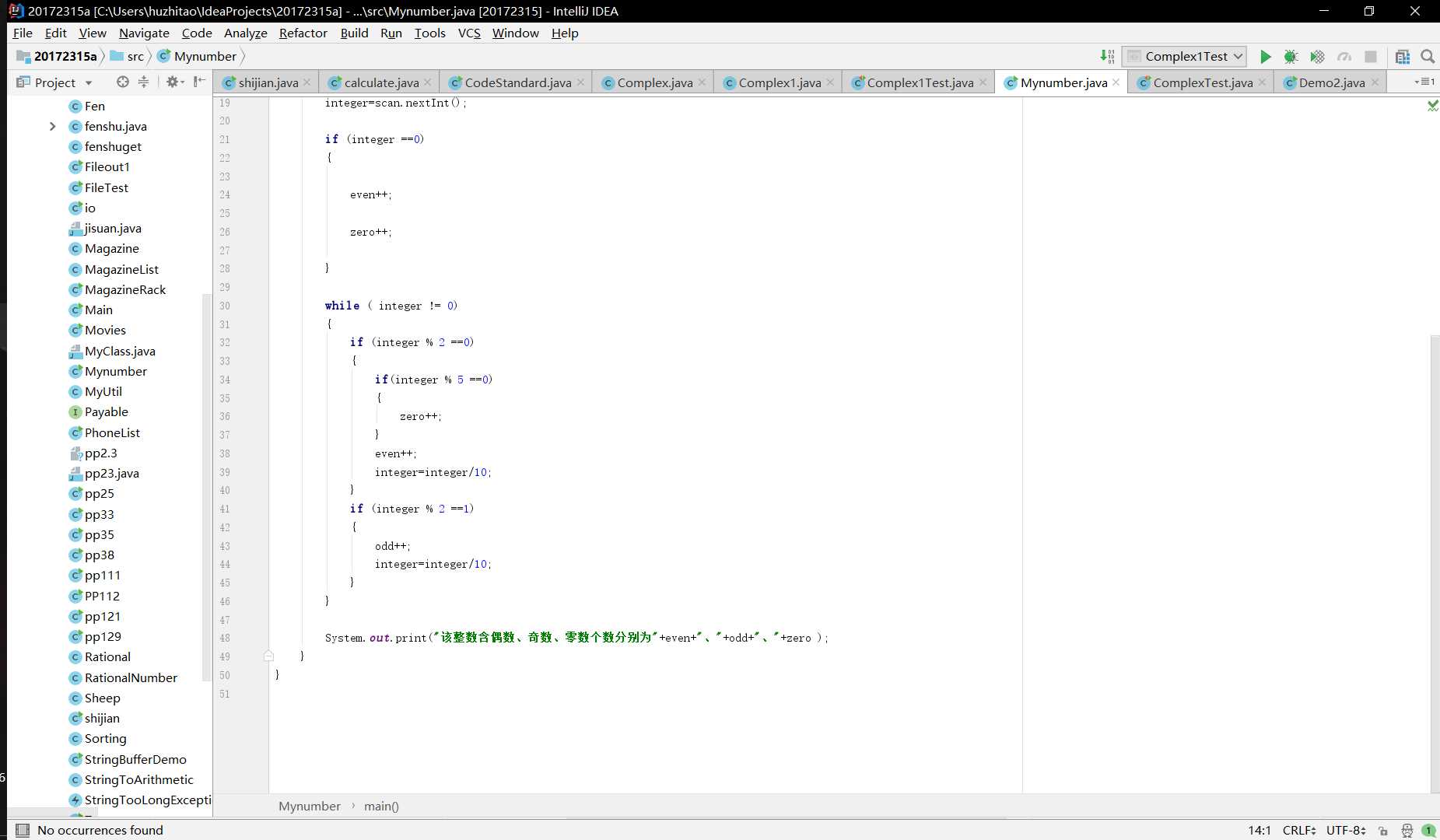Open the event log notification bubble
Screen dimensions: 1440x840
coord(1429,831)
